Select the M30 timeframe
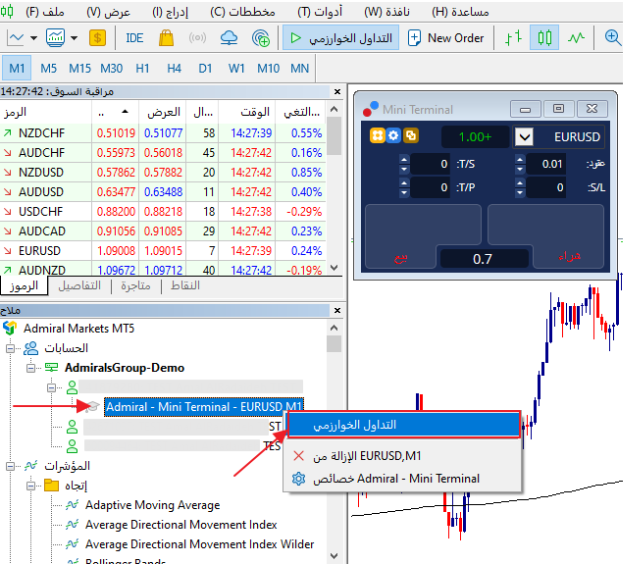This screenshot has height=564, width=624. (x=111, y=68)
